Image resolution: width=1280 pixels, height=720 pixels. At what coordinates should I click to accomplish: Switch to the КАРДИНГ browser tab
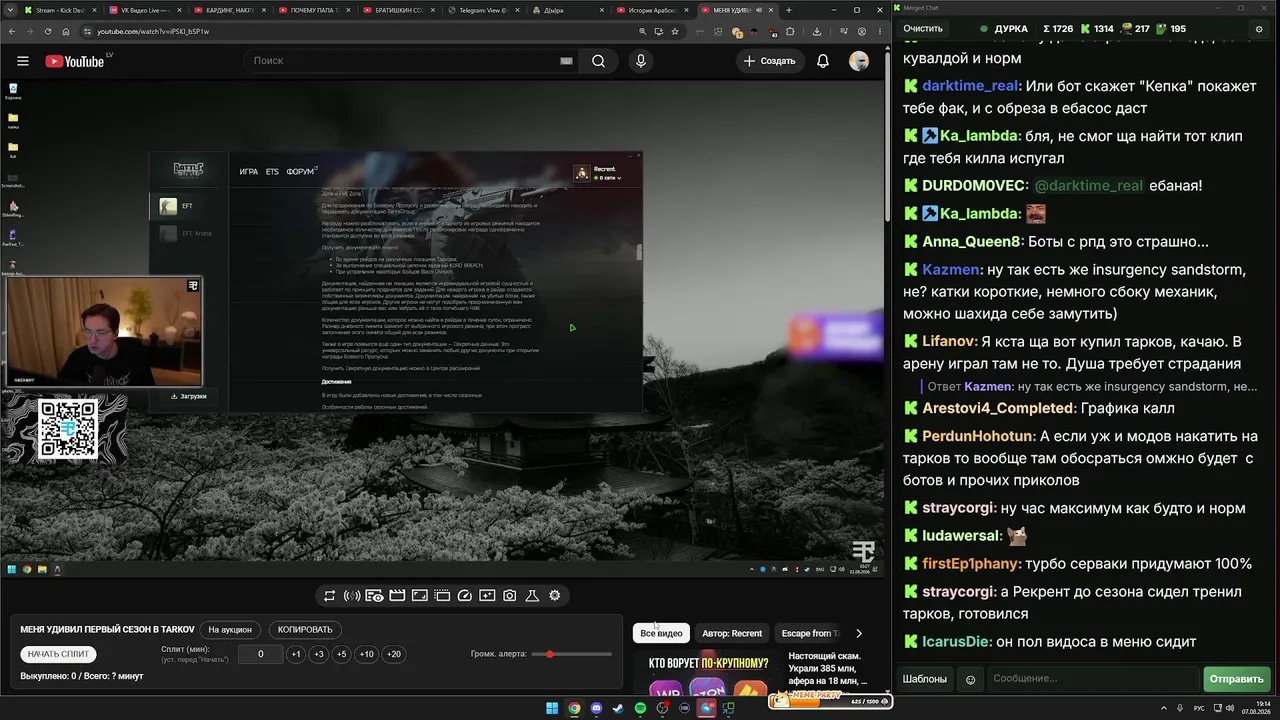coord(230,10)
